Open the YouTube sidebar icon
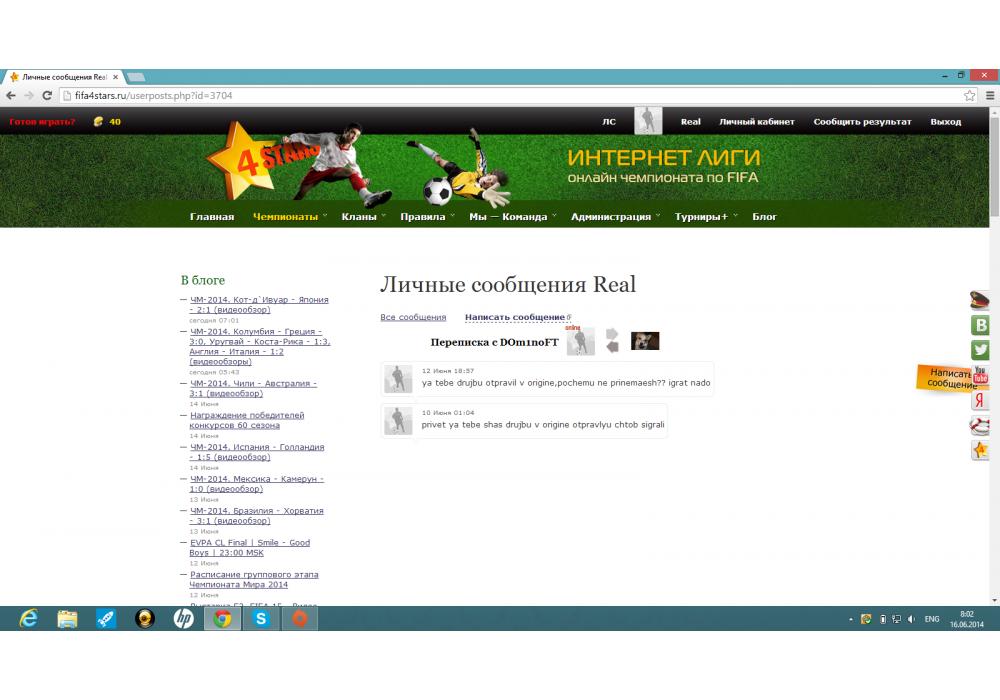The image size is (1000, 700). coord(980,375)
